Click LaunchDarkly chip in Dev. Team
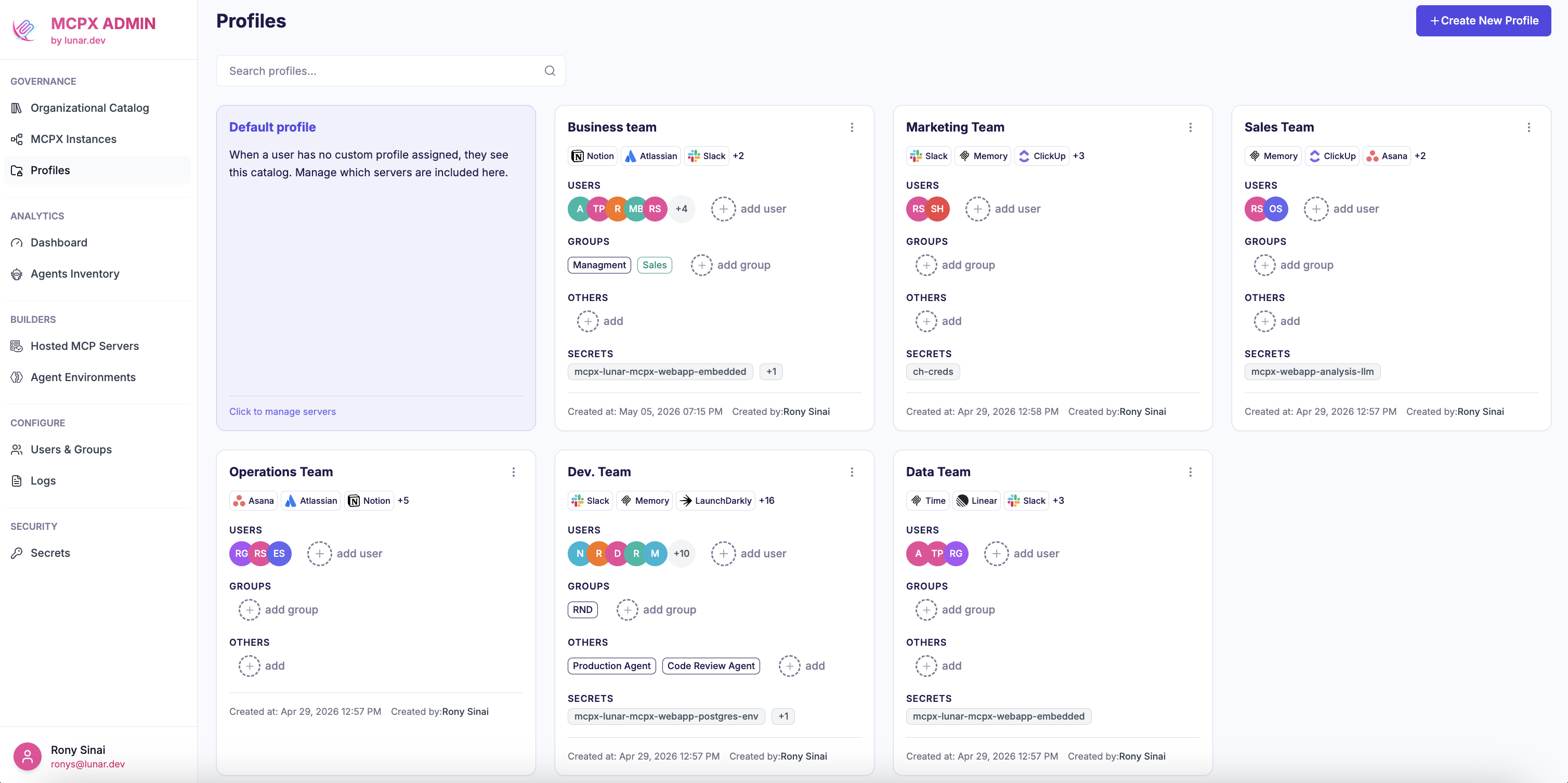Screen dimensions: 1568x783 coord(715,501)
